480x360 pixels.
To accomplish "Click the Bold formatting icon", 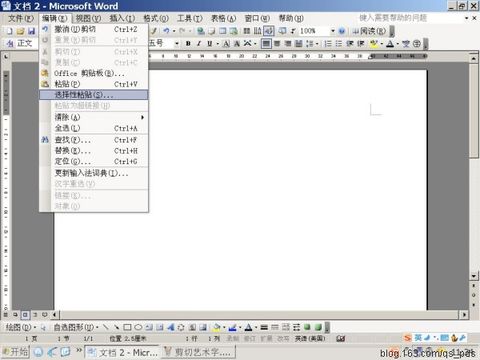I will 188,43.
